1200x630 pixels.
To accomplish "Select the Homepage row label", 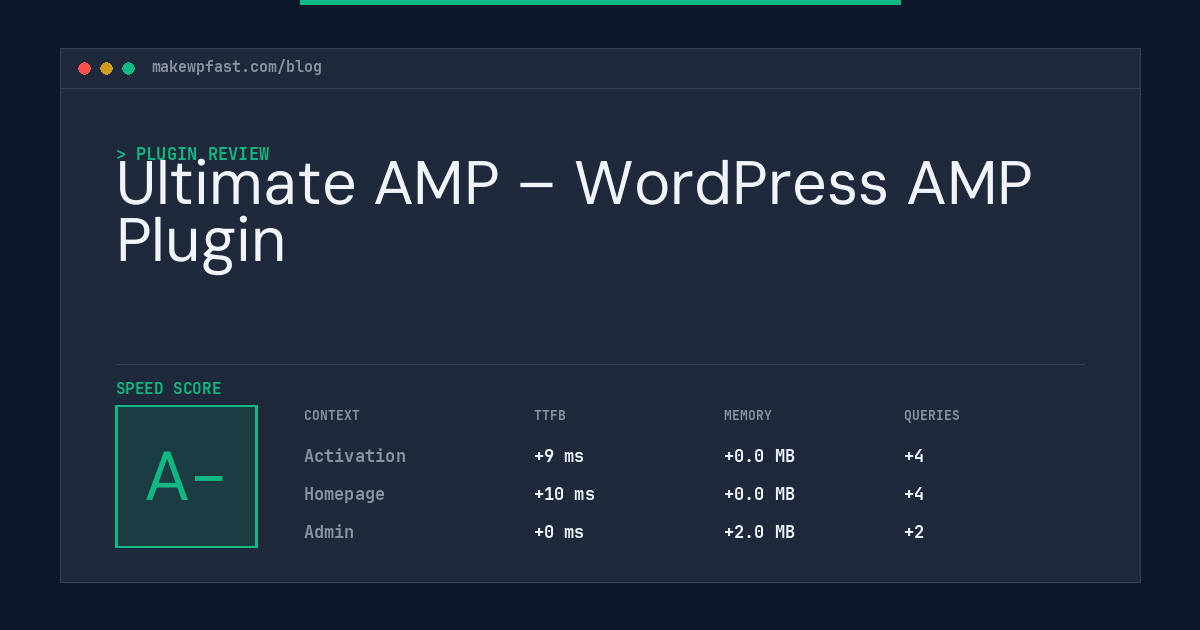I will (x=344, y=494).
